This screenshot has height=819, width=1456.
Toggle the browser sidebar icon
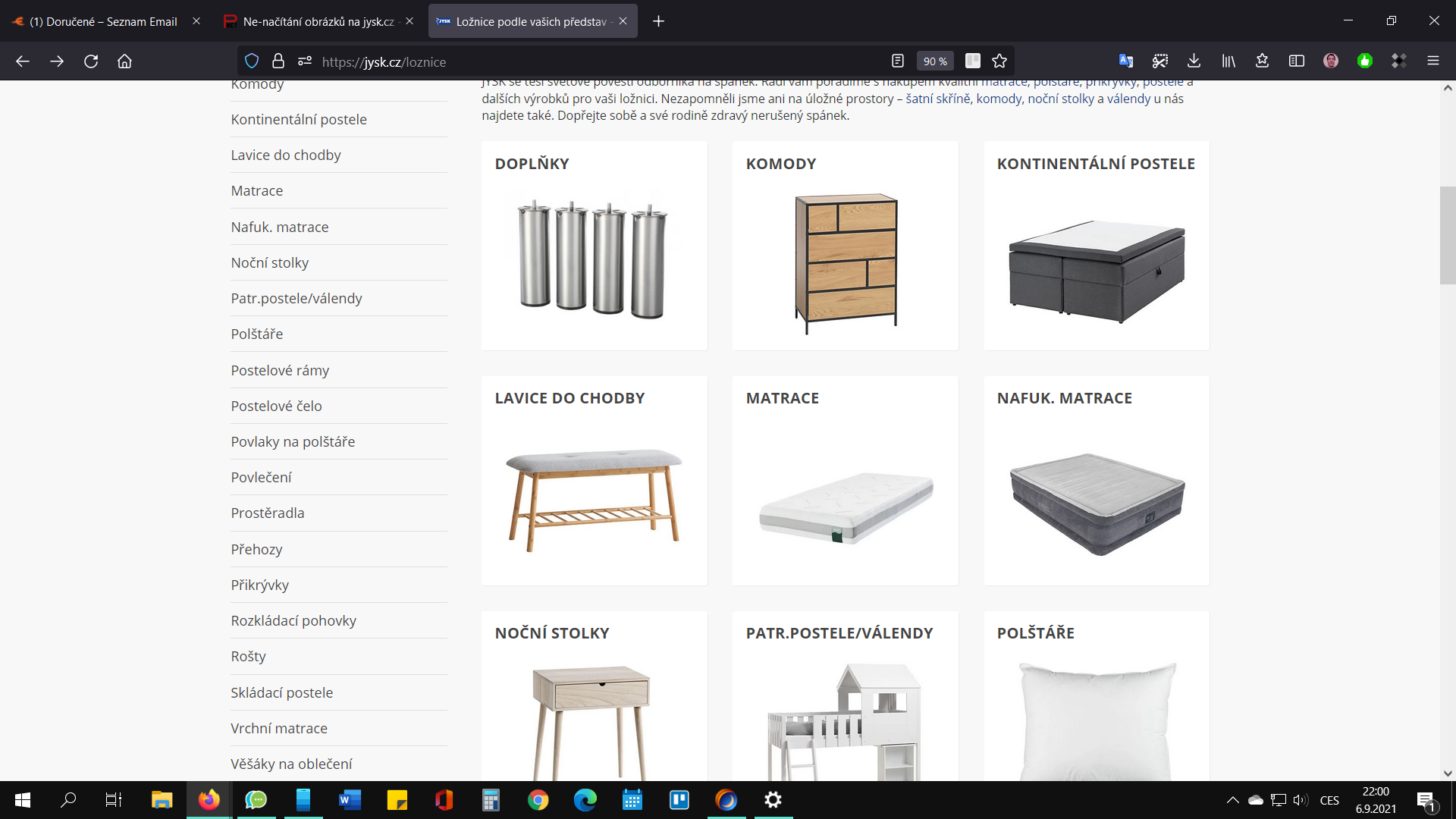click(x=1297, y=61)
